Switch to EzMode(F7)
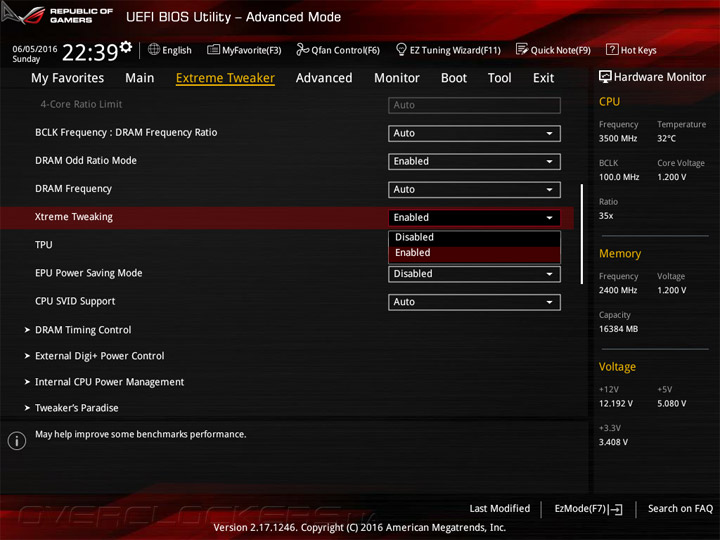This screenshot has width=720, height=540. pyautogui.click(x=588, y=509)
